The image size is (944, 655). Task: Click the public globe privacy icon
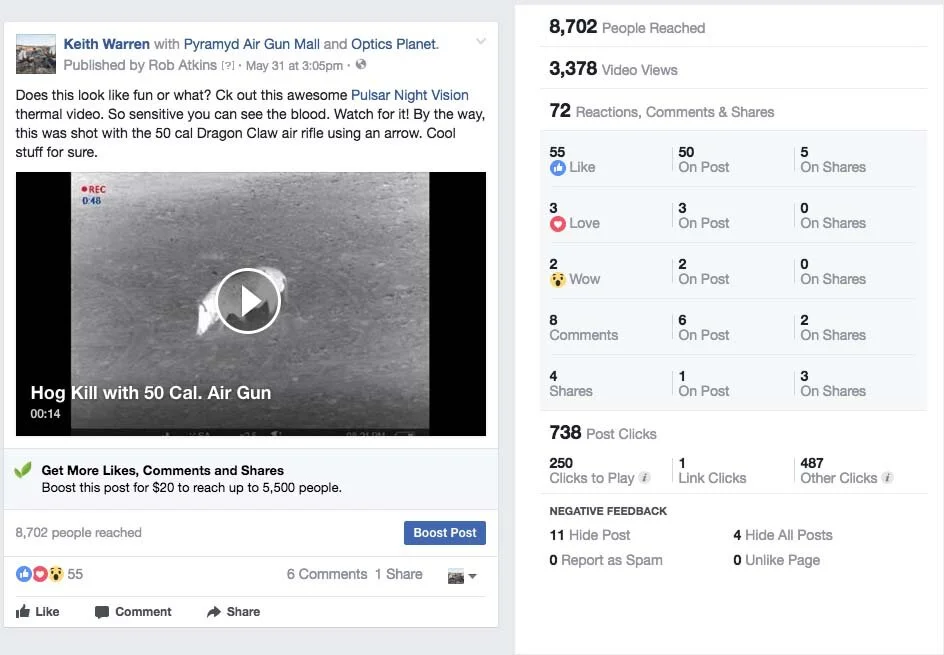coord(361,64)
